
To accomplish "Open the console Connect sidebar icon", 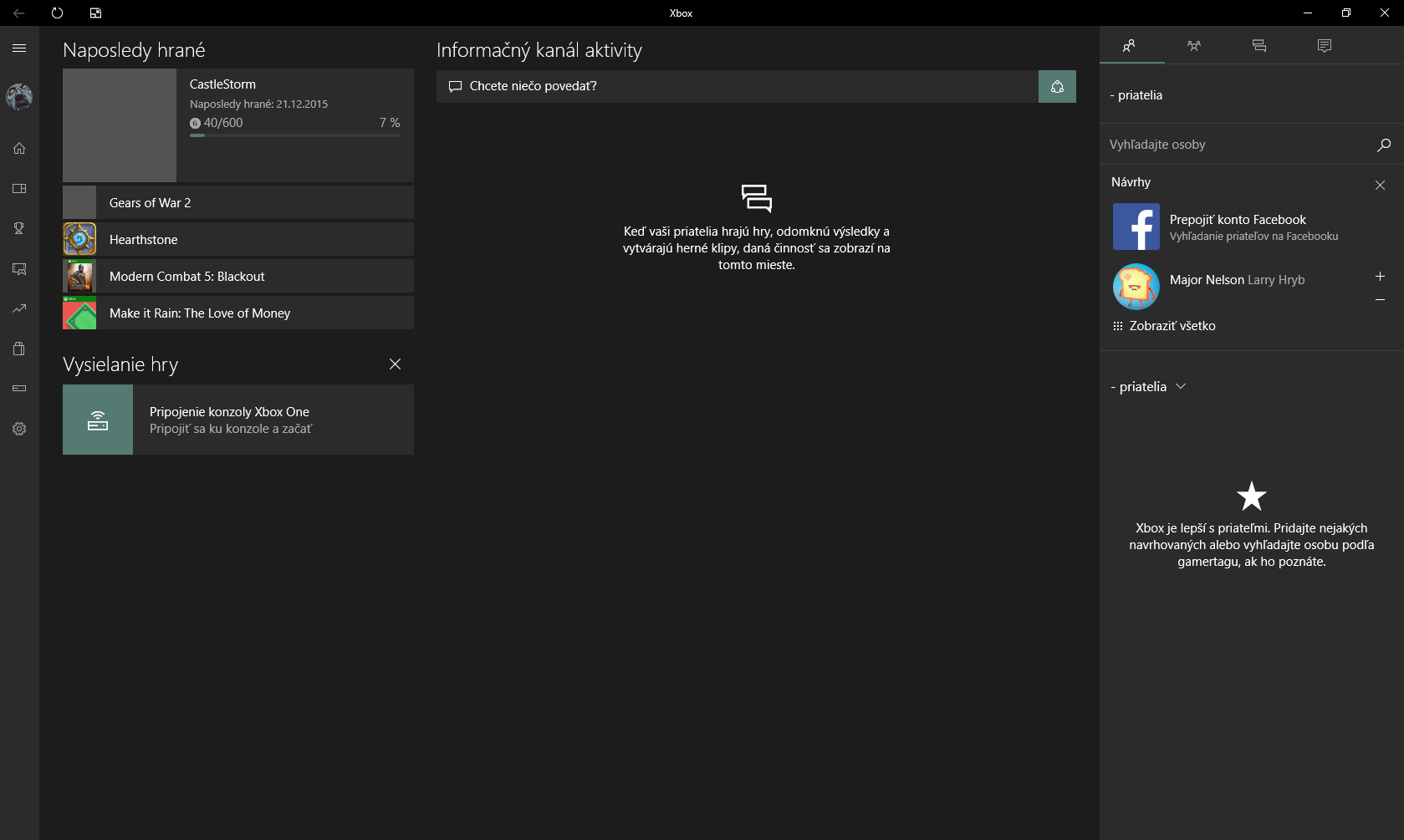I will [x=19, y=389].
